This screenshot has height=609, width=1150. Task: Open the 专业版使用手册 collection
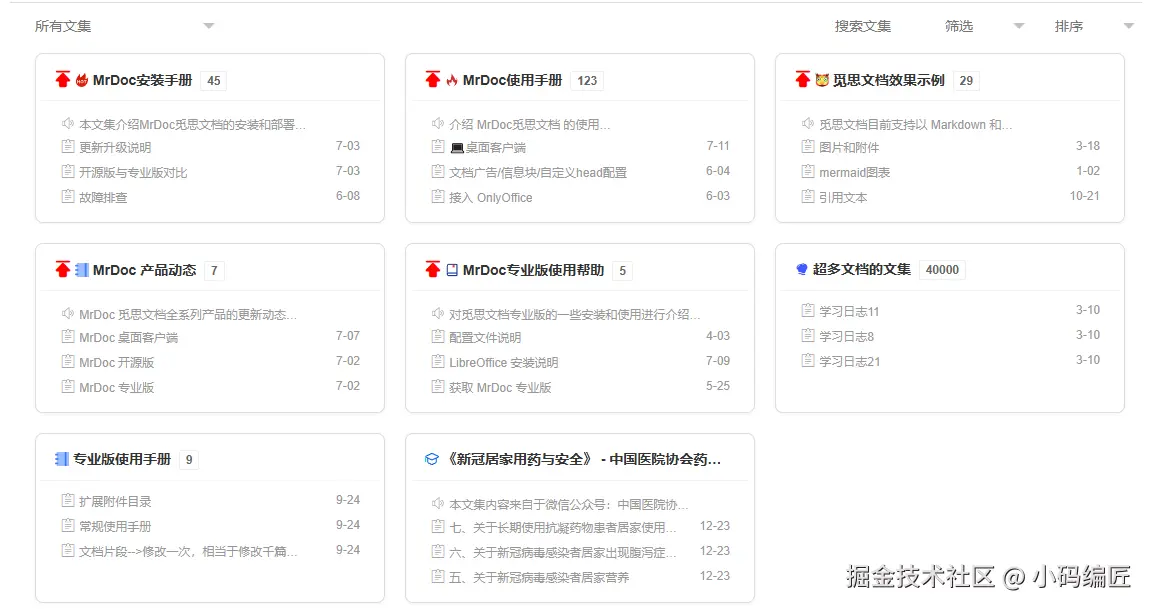(x=122, y=459)
